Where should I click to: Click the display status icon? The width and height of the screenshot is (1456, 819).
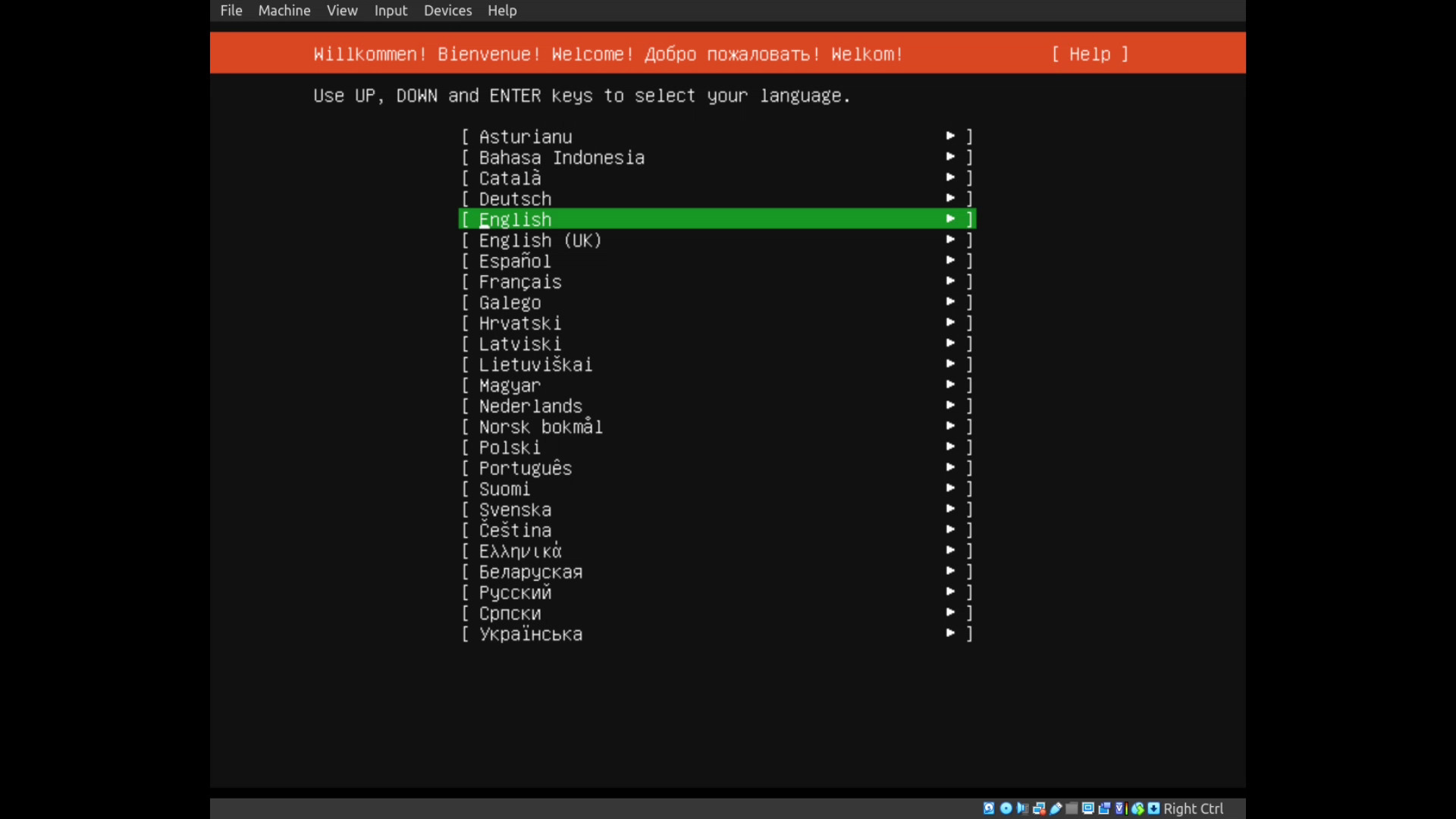tap(1088, 808)
